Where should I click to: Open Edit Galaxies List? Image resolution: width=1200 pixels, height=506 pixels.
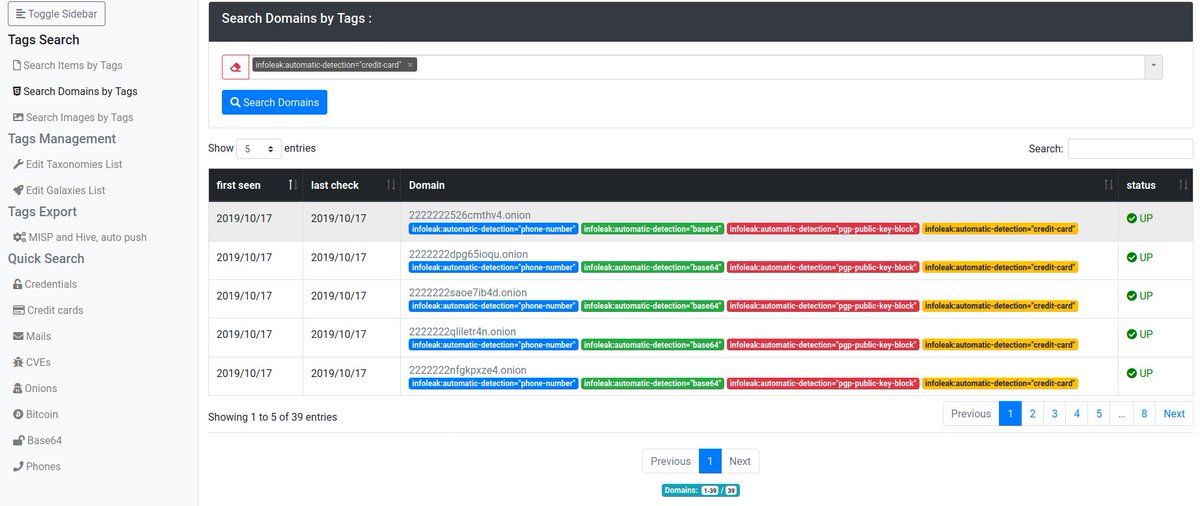tap(66, 190)
